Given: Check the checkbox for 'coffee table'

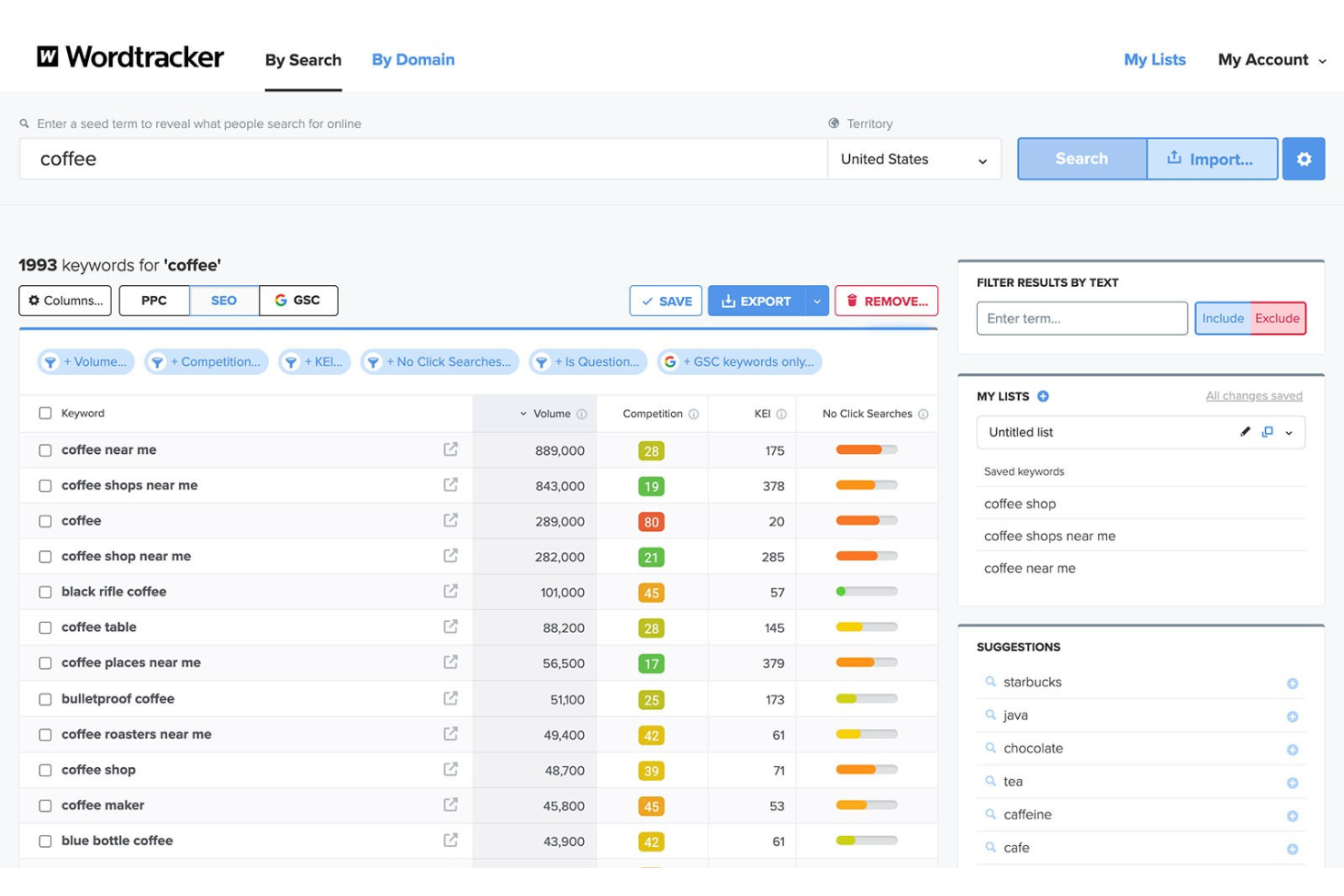Looking at the screenshot, I should 45,626.
